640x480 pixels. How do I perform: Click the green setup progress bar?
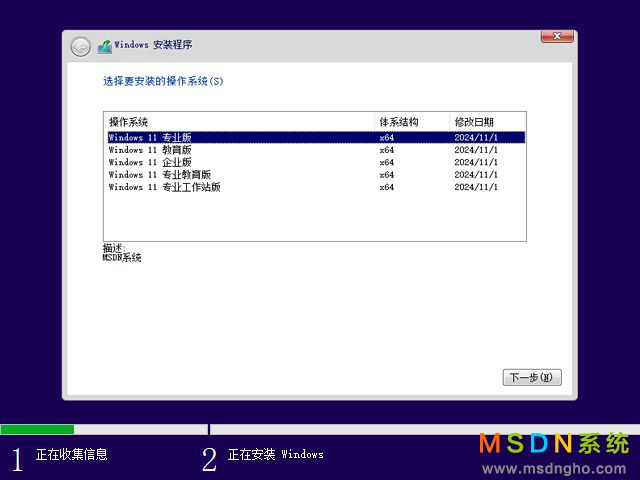37,429
